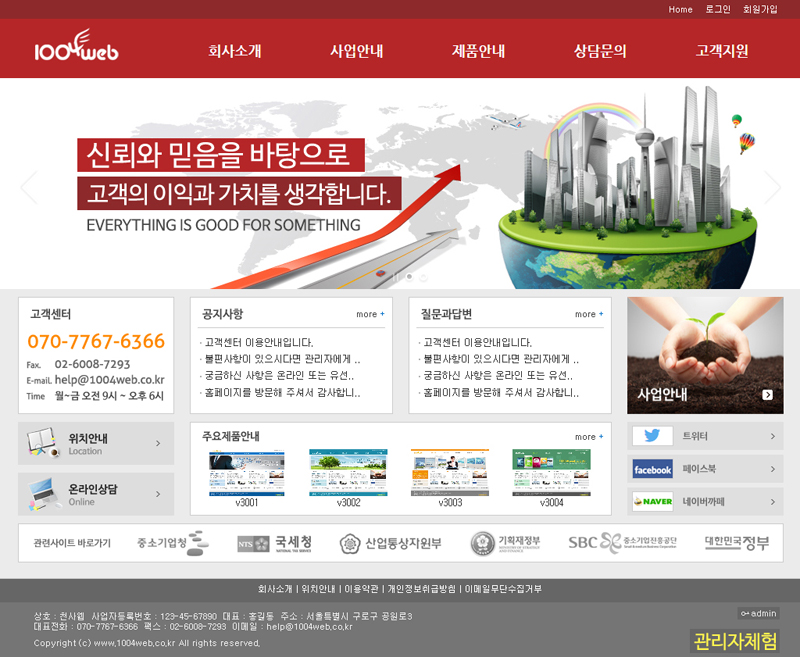Click the 1004web logo

(x=76, y=49)
